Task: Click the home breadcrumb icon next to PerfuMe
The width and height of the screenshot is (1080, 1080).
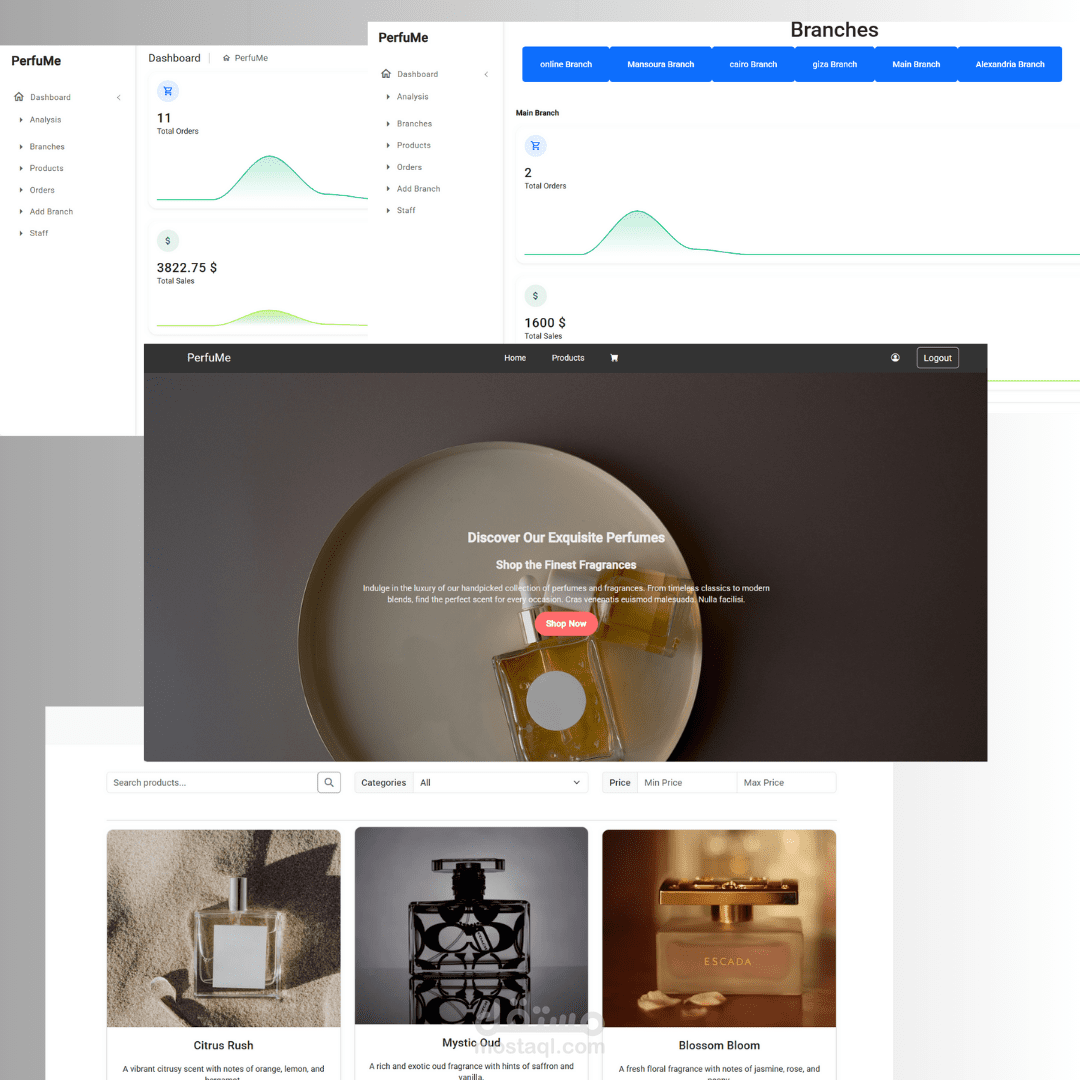Action: point(226,59)
